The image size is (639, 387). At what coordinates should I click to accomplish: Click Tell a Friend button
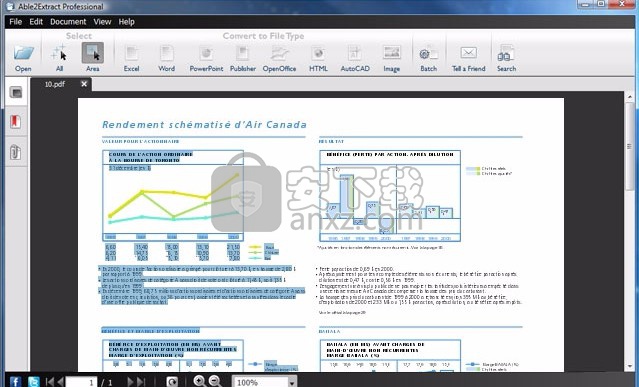coord(469,57)
